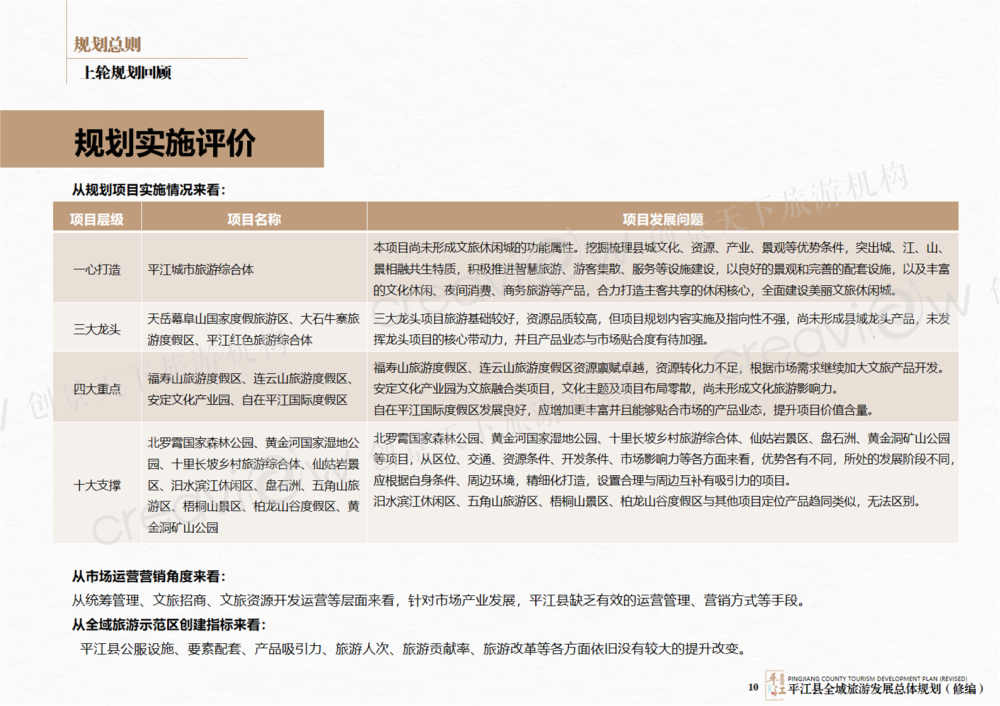Viewport: 1000px width, 706px height.
Task: Select the 三大龙头 row label
Action: click(96, 329)
